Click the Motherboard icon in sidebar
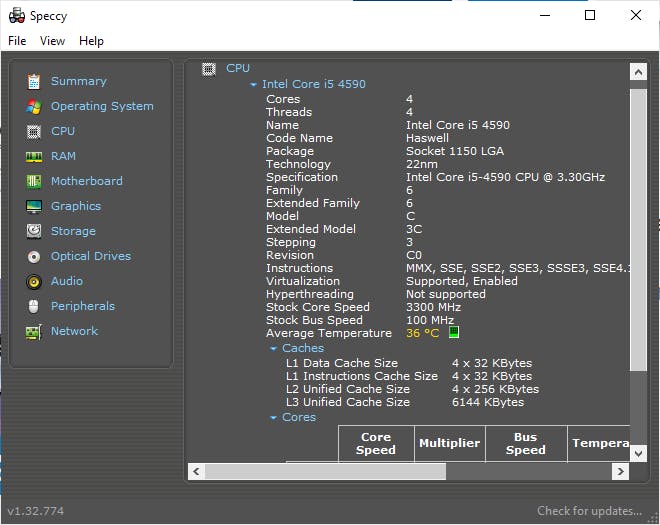 click(34, 182)
